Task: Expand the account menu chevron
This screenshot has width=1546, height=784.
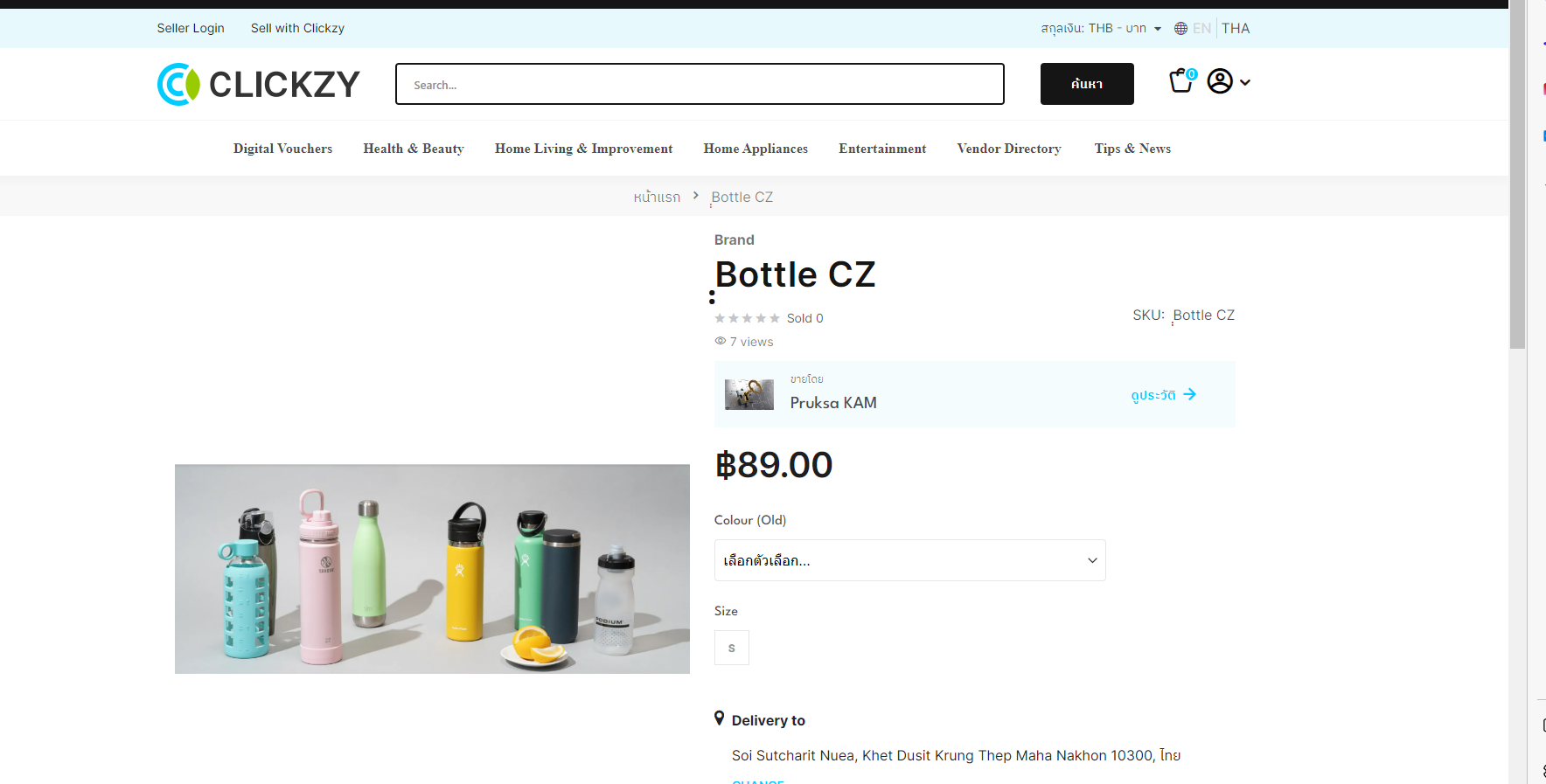Action: click(x=1245, y=82)
